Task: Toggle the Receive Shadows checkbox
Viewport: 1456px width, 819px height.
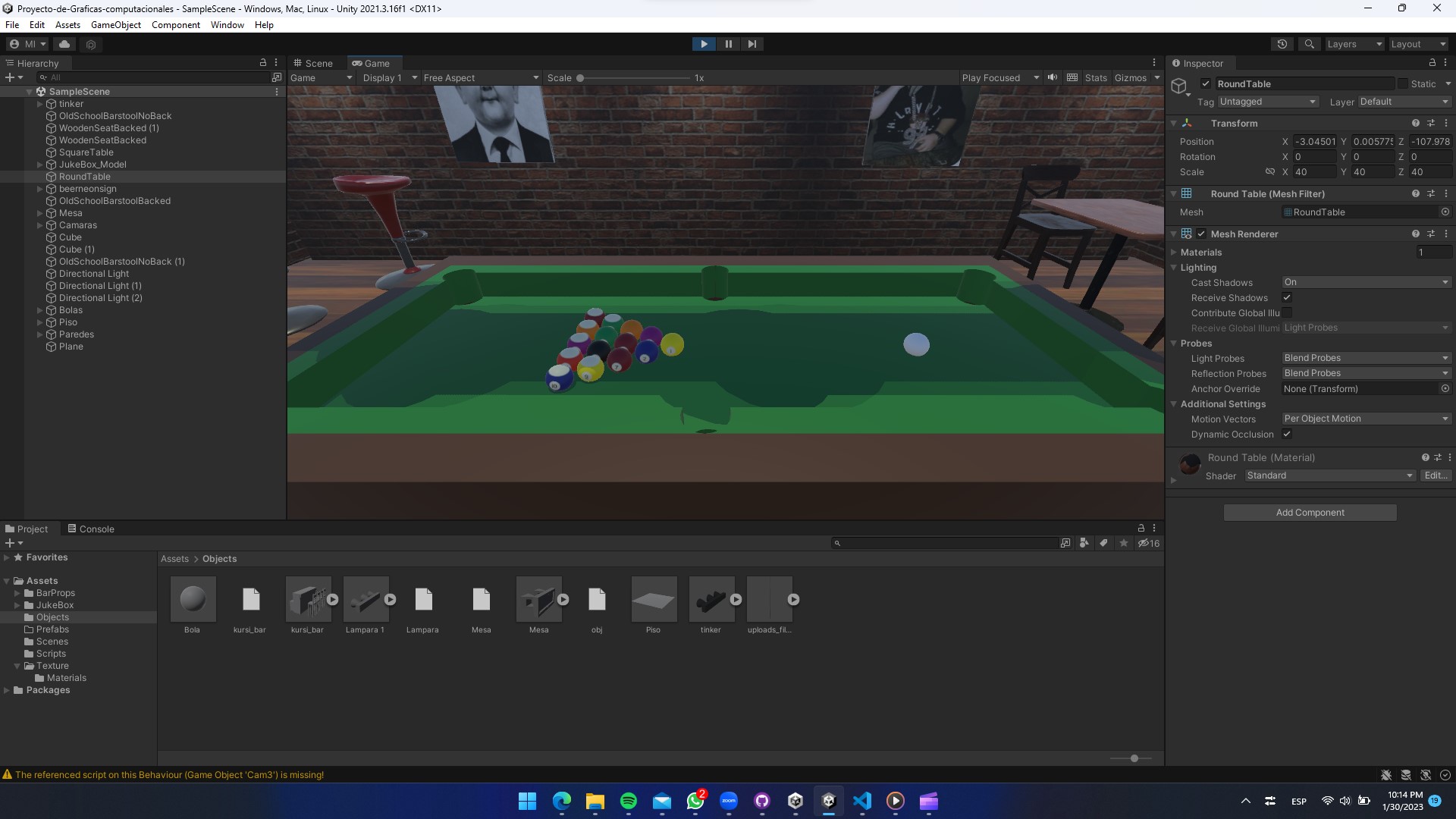Action: click(1287, 297)
